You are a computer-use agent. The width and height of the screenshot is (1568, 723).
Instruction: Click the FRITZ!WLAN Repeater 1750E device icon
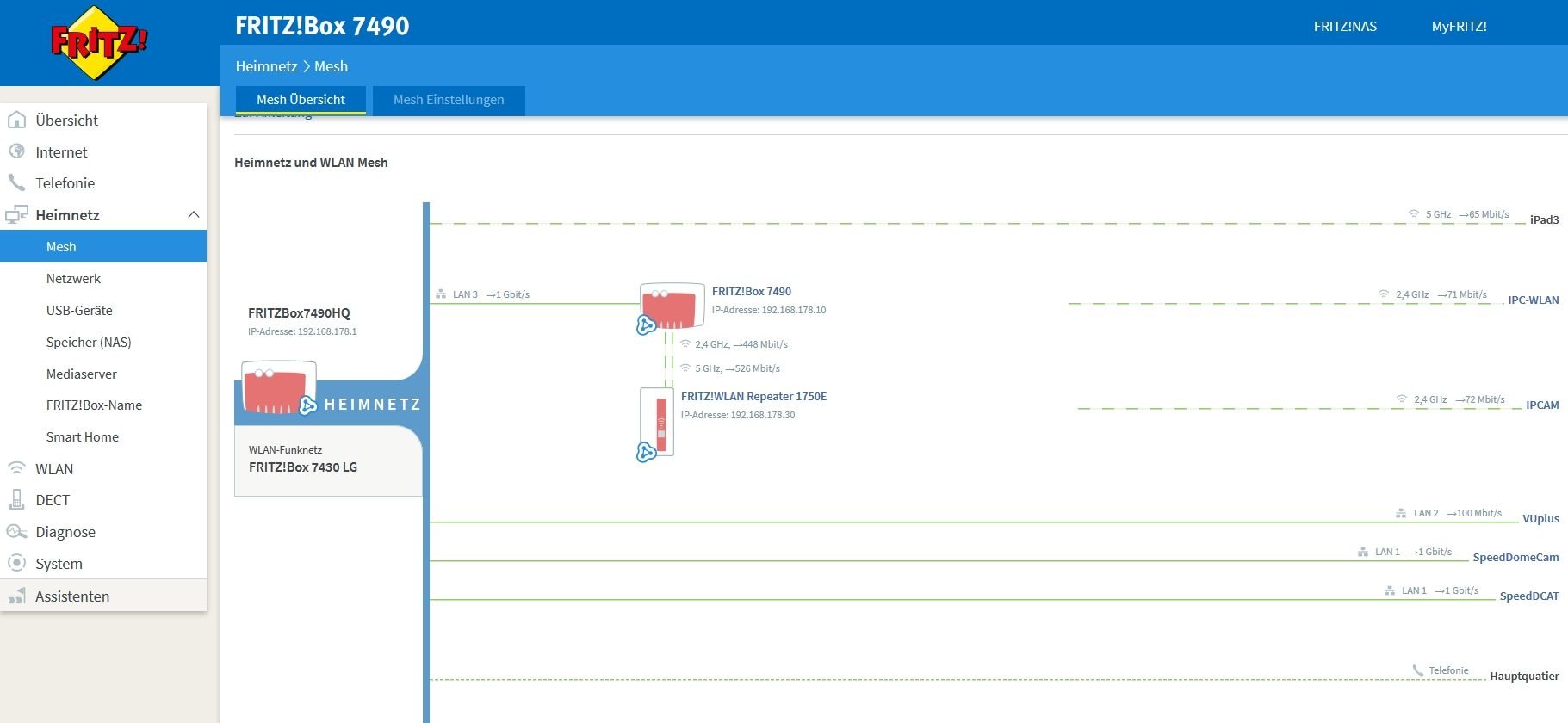pyautogui.click(x=657, y=422)
